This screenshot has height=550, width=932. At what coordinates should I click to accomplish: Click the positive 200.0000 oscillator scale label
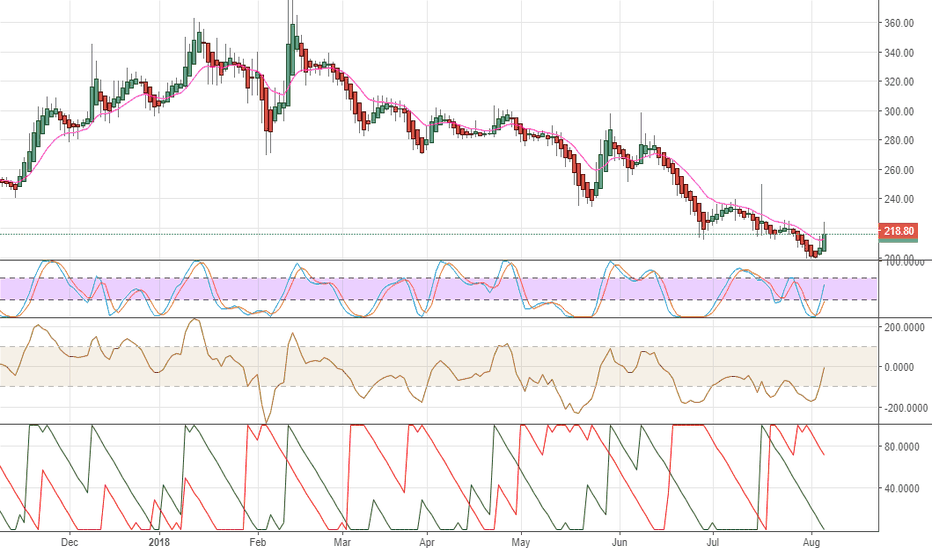(904, 327)
